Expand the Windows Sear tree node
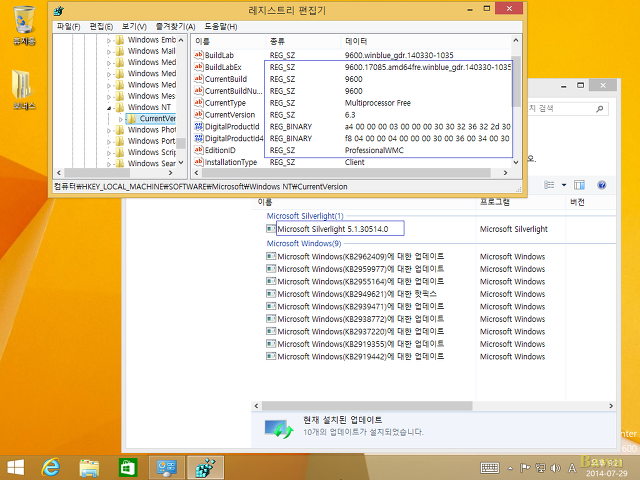Screen dimensions: 640x480 coord(109,164)
